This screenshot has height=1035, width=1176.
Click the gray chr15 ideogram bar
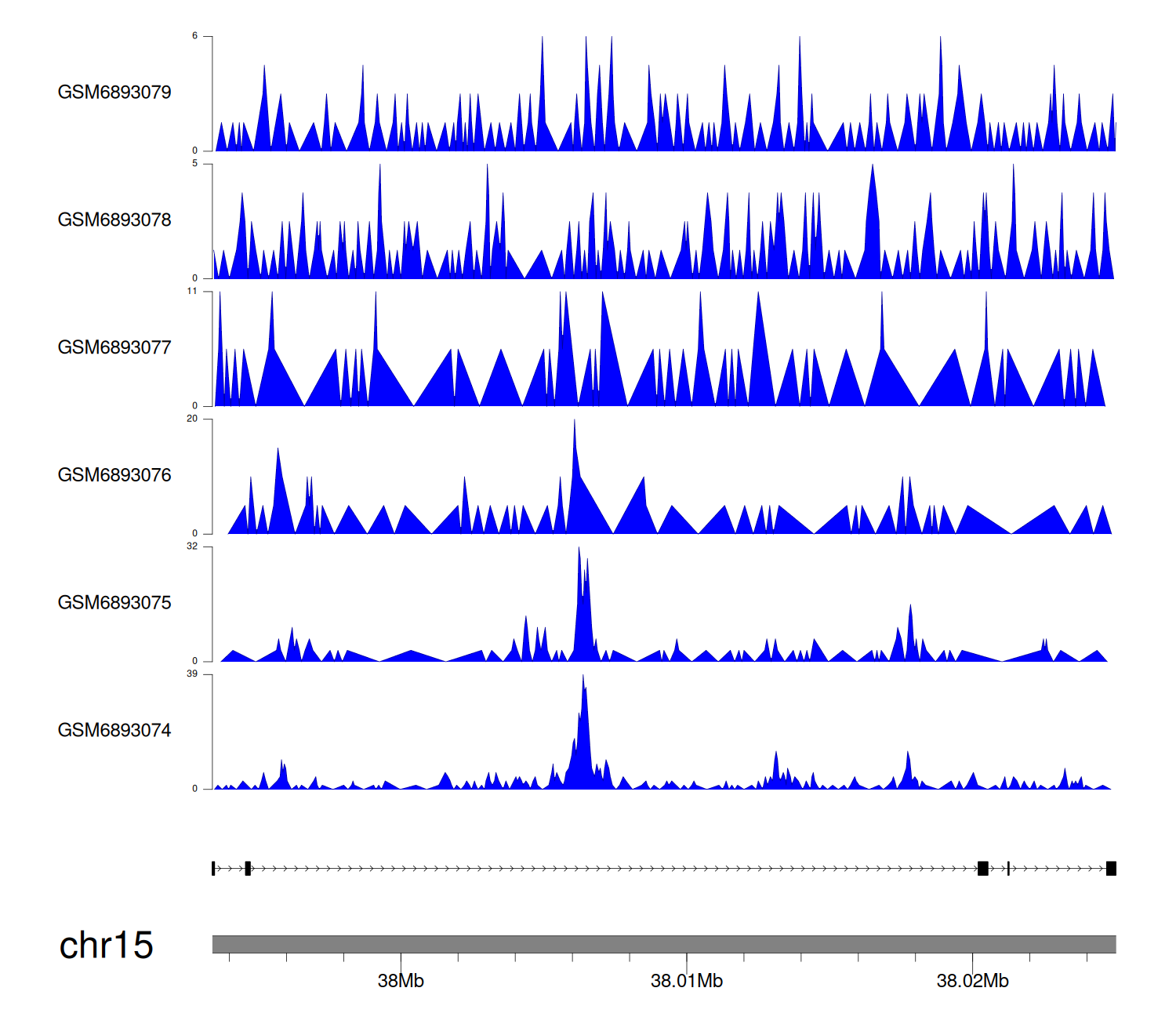pos(663,944)
